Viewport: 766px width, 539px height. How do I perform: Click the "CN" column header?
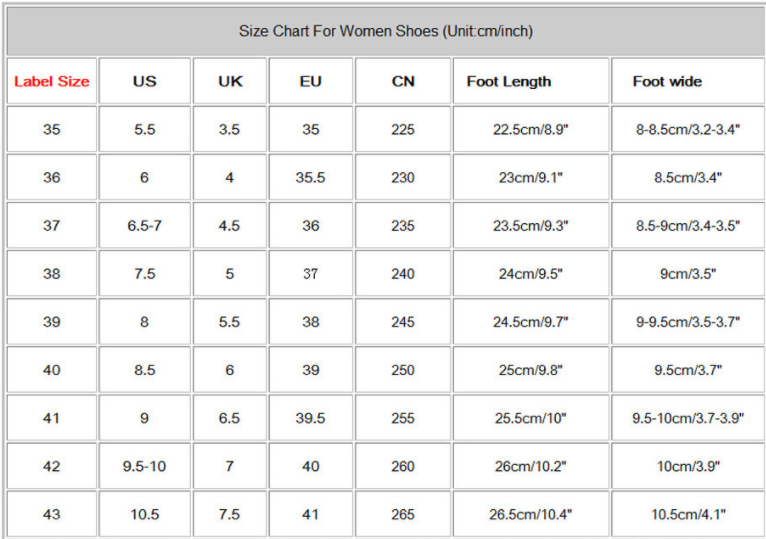pos(403,82)
